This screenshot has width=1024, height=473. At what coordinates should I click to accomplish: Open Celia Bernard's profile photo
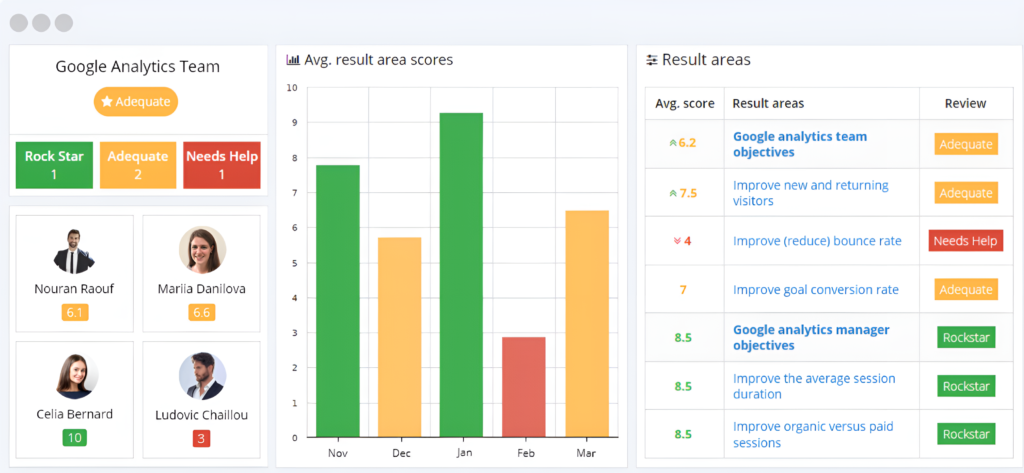[74, 376]
